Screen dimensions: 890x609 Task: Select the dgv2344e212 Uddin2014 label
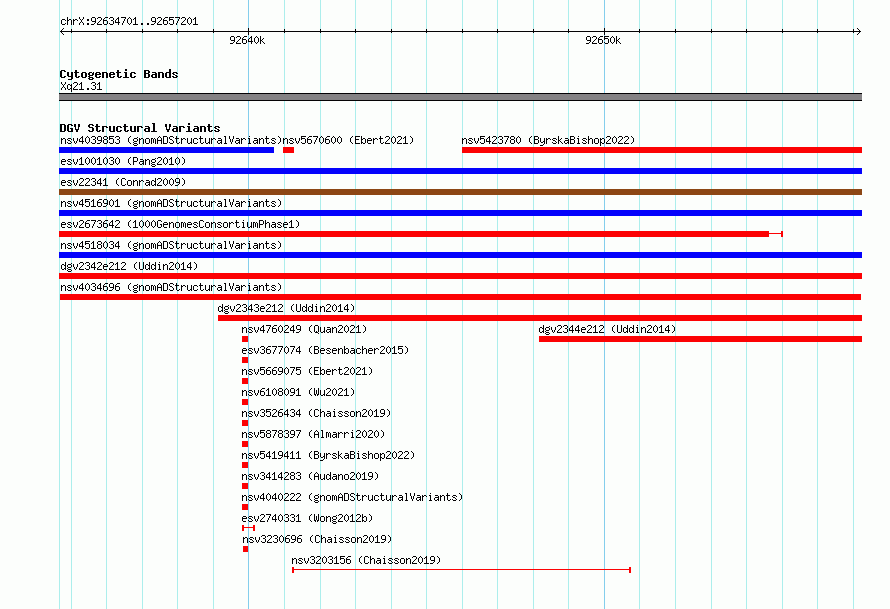tap(607, 329)
